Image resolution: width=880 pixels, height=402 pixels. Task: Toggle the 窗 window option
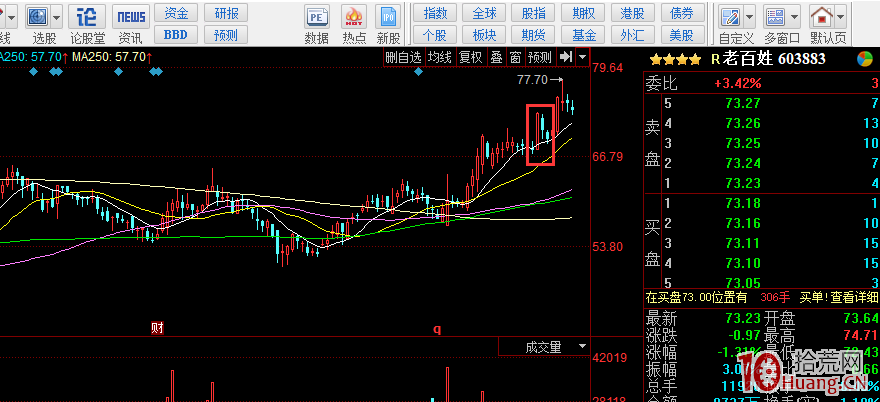tap(515, 57)
